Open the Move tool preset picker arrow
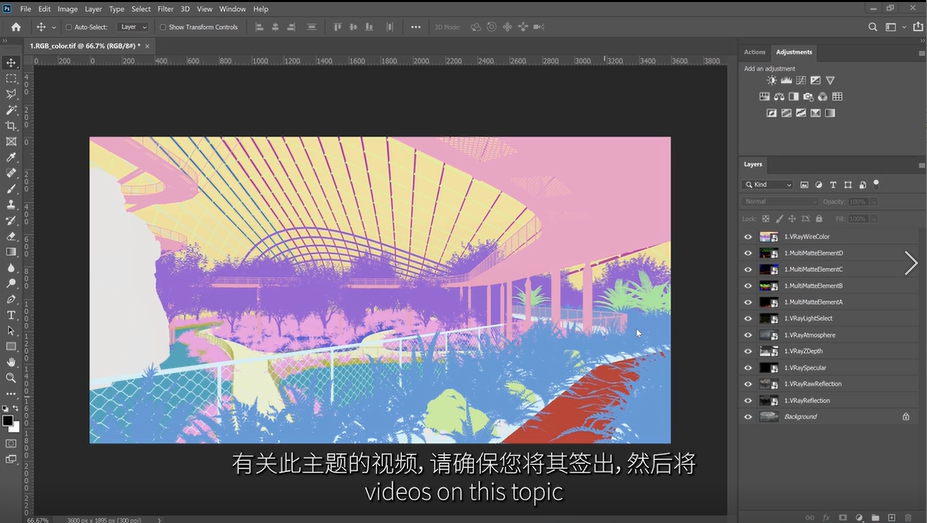The width and height of the screenshot is (927, 523). (54, 27)
